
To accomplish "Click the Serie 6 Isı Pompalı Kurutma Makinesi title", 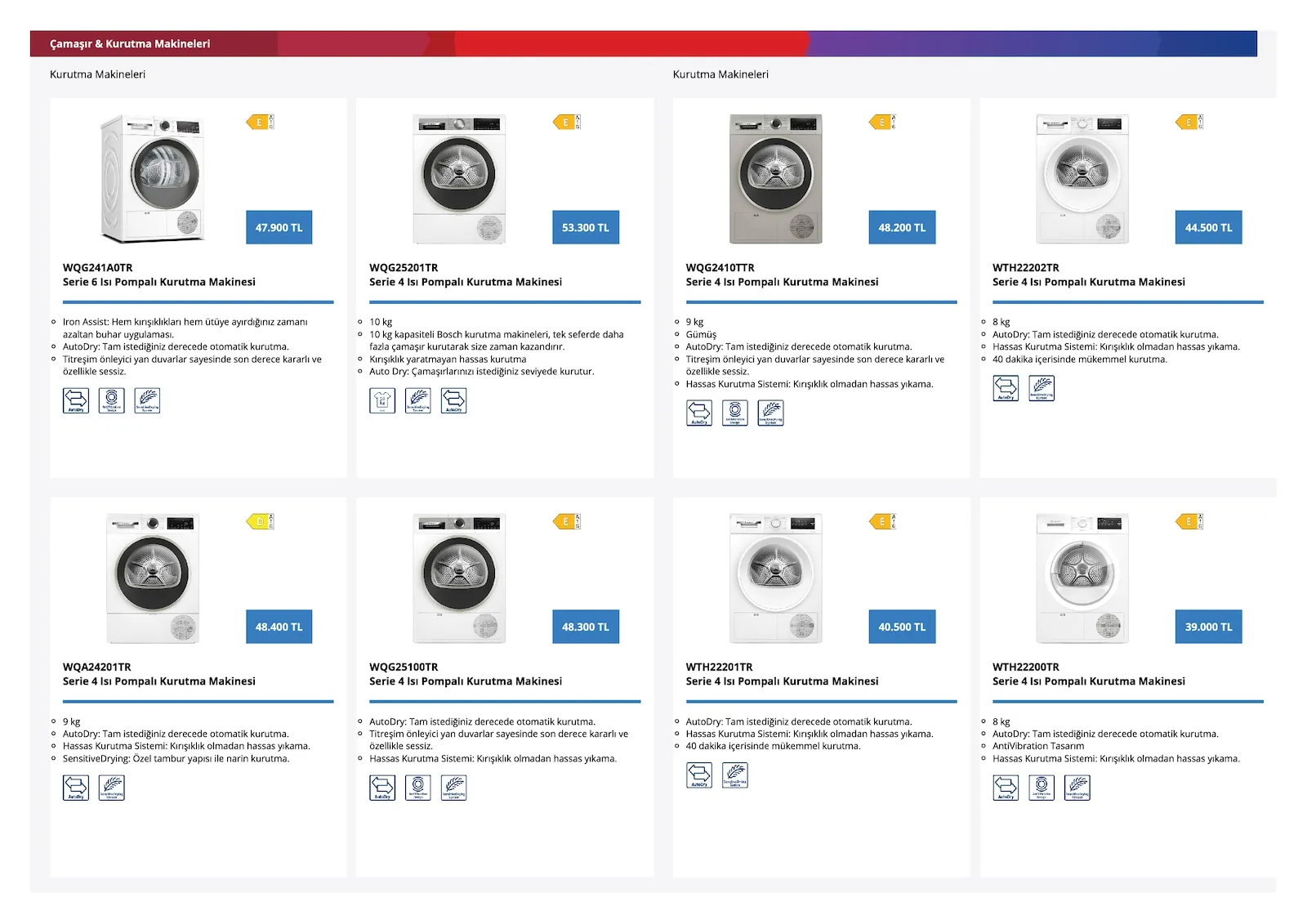I will [159, 282].
